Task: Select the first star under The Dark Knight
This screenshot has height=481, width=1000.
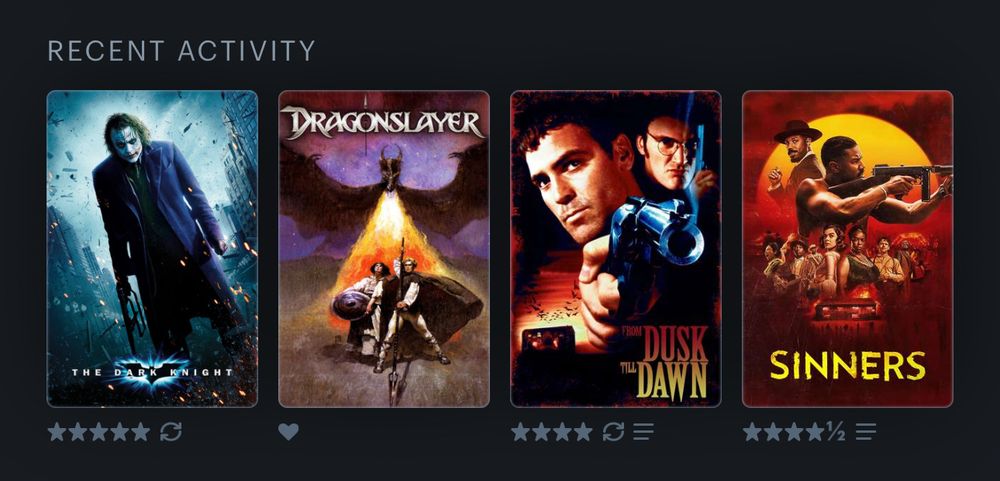Action: (57, 432)
